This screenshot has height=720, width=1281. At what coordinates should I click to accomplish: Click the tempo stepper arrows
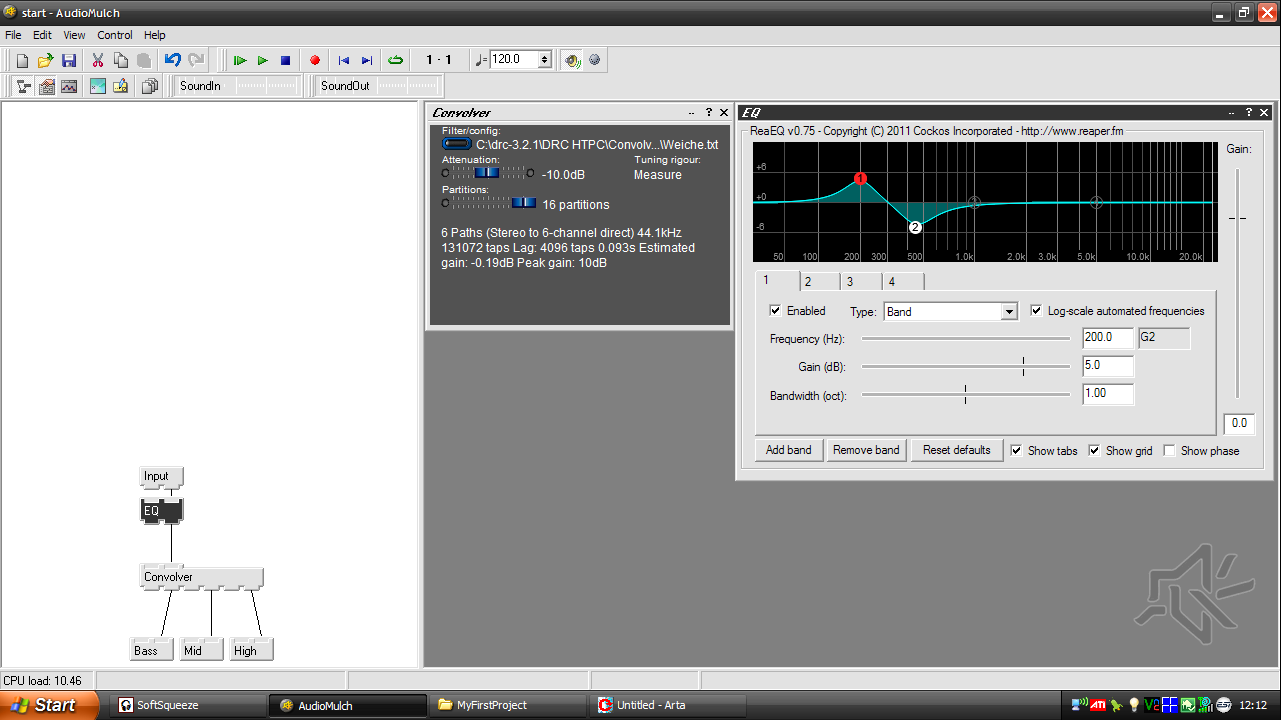tap(544, 60)
